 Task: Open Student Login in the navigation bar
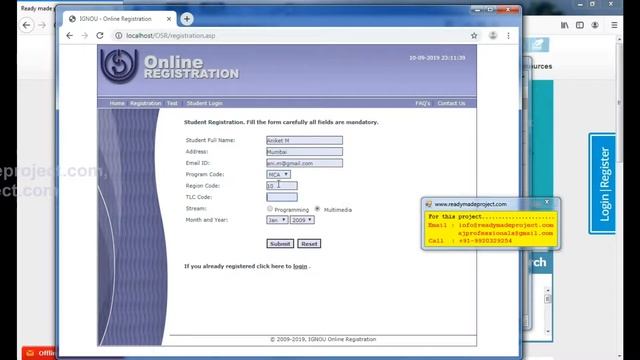pos(204,103)
